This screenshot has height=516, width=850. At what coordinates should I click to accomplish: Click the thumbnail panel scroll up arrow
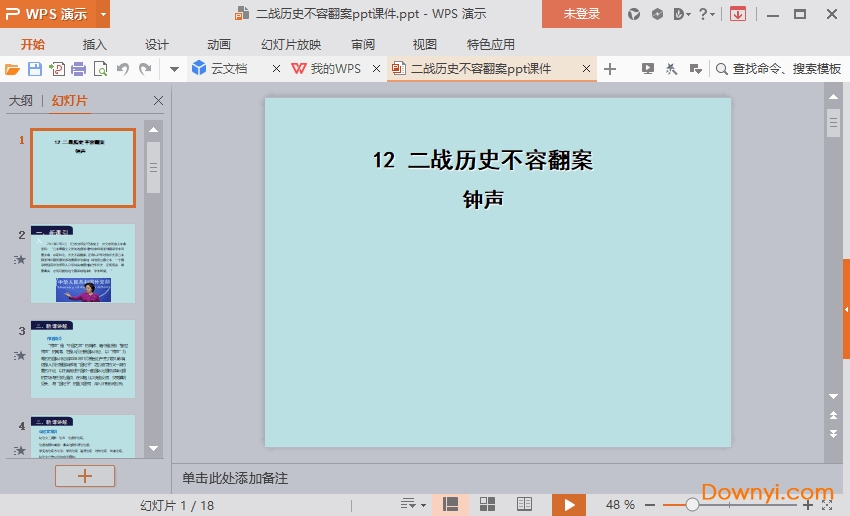click(x=153, y=130)
